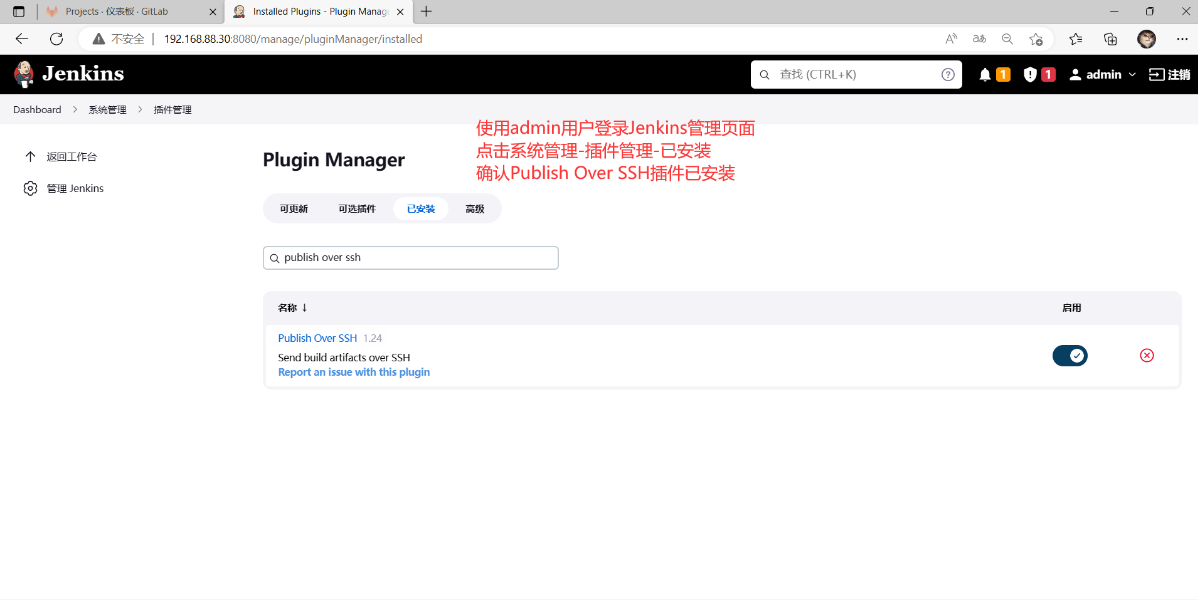Click the search help question mark icon
This screenshot has width=1198, height=600.
pos(948,74)
